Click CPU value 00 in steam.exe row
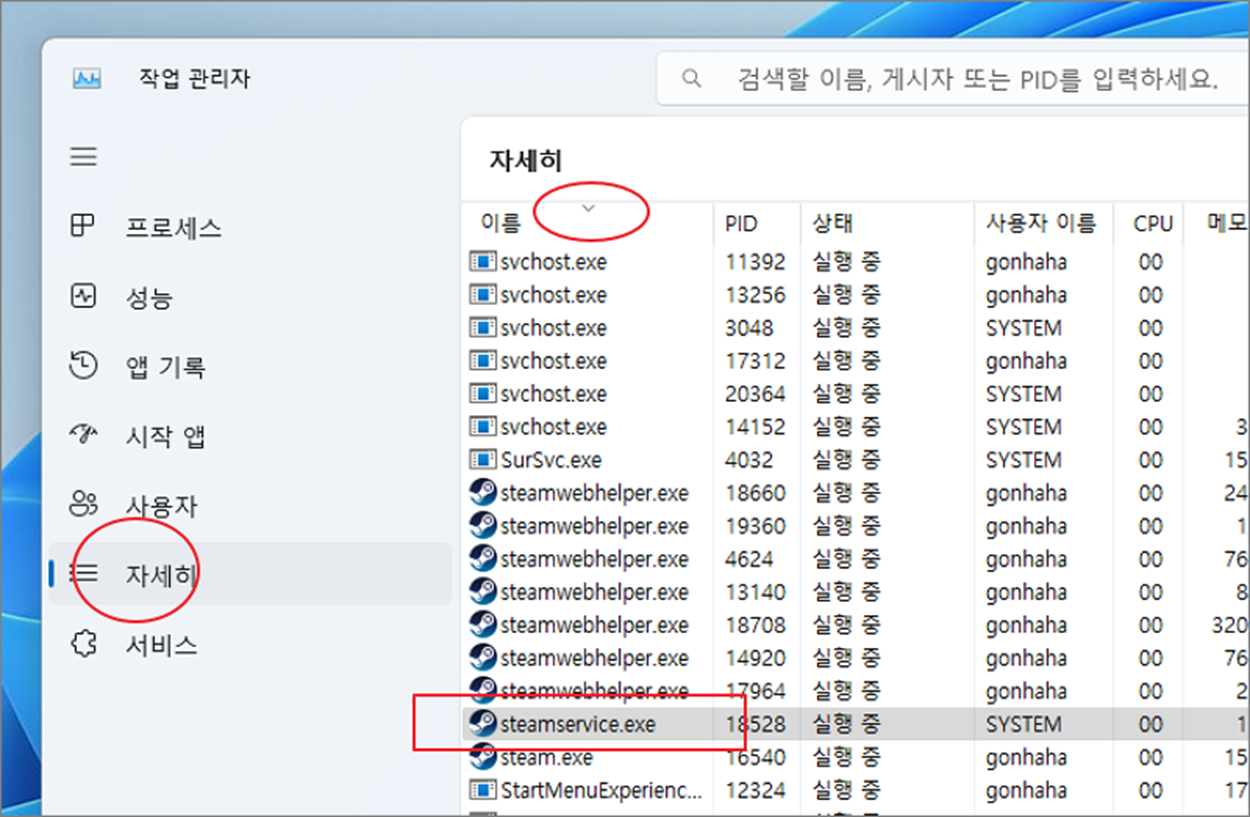1250x817 pixels. pos(1151,757)
